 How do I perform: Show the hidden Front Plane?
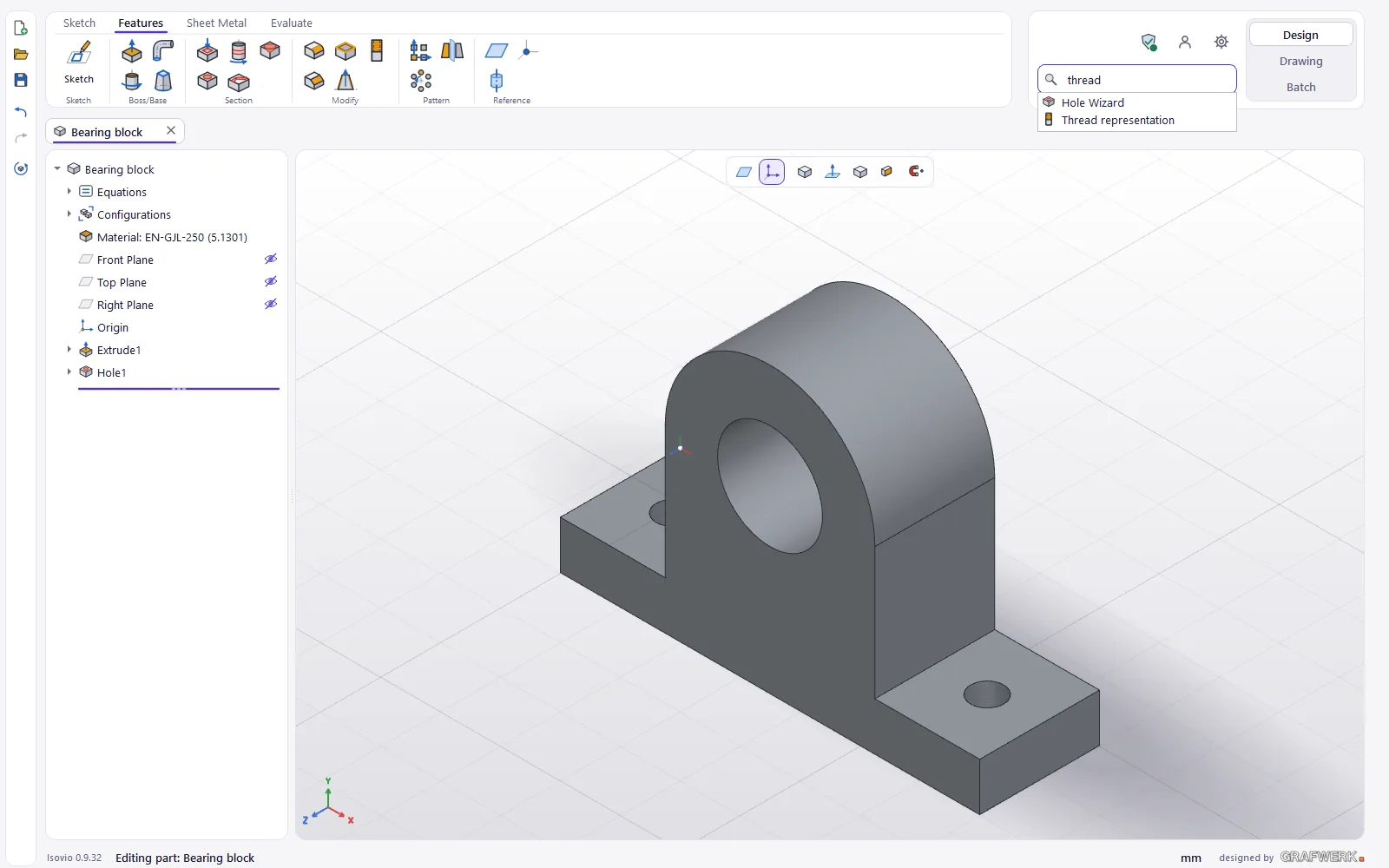pyautogui.click(x=271, y=259)
